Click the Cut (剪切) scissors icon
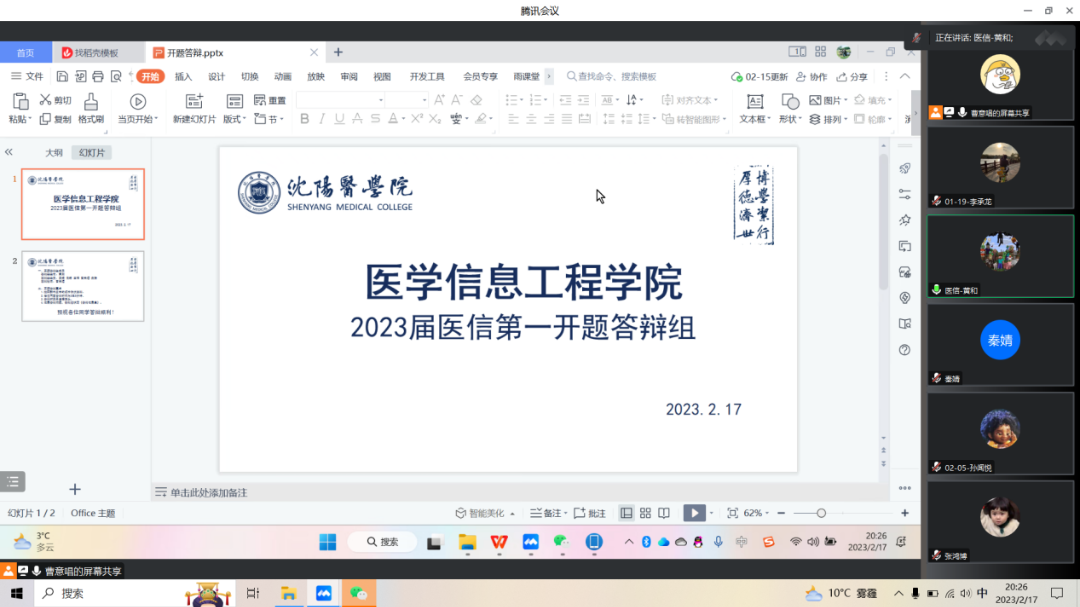Viewport: 1080px width, 607px height. pos(45,100)
